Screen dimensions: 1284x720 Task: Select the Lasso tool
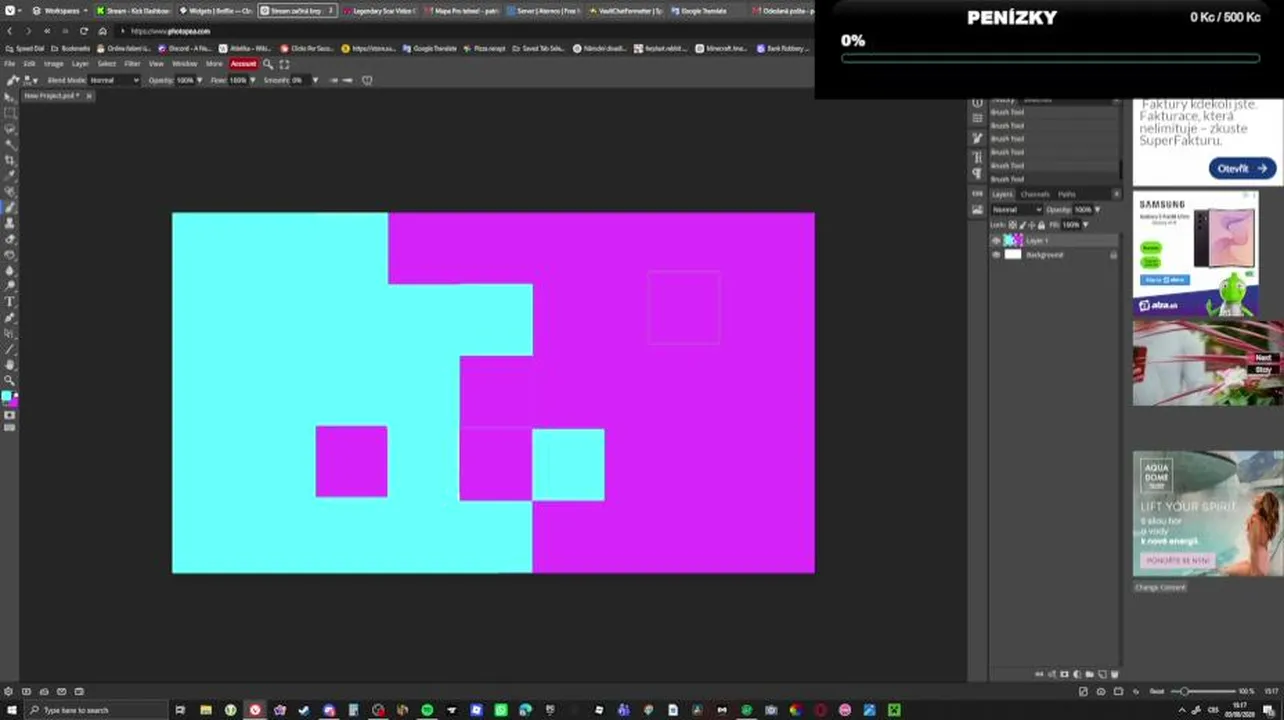tap(10, 129)
